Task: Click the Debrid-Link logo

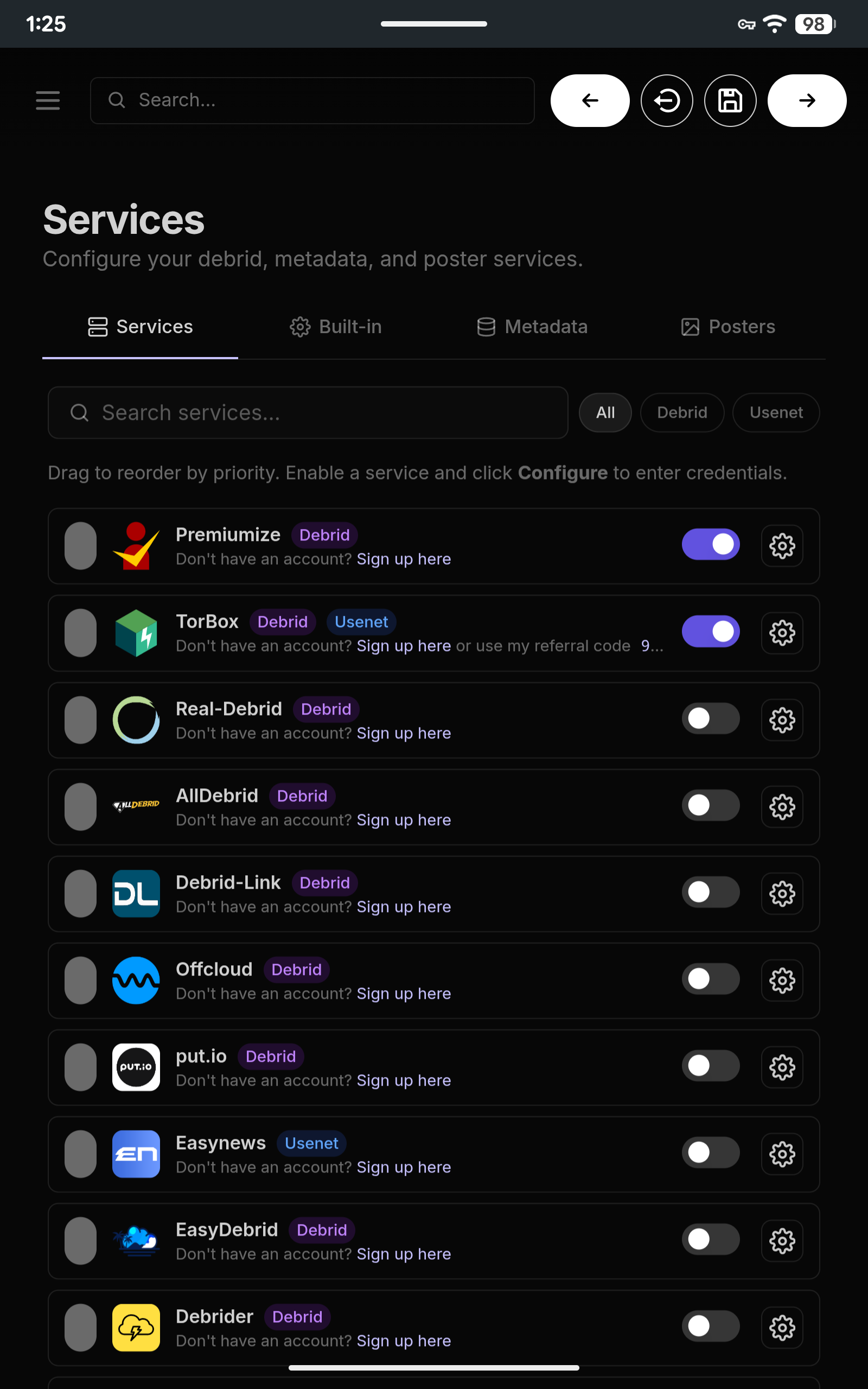Action: pos(136,894)
